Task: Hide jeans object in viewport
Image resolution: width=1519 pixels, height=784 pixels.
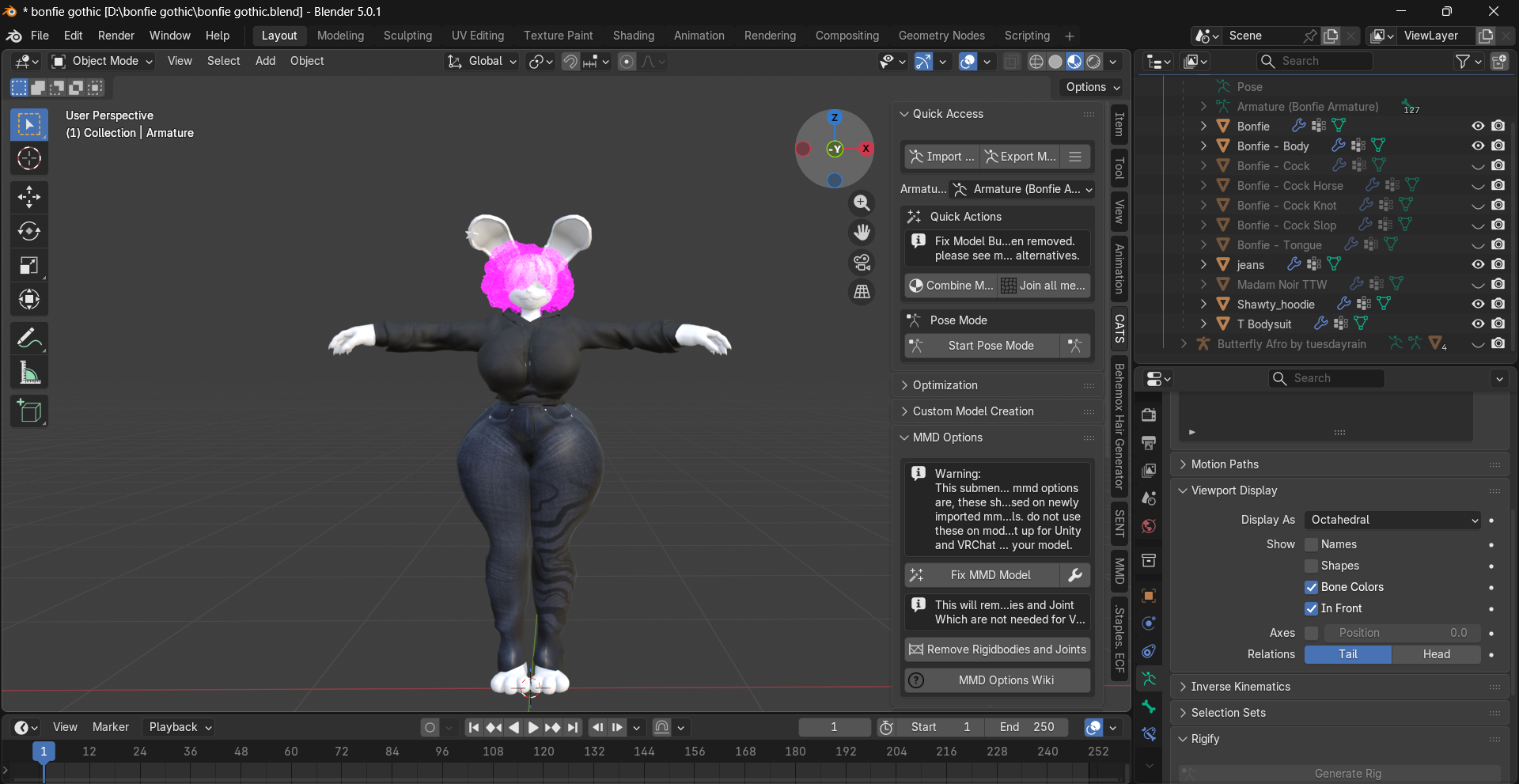Action: pos(1478,264)
